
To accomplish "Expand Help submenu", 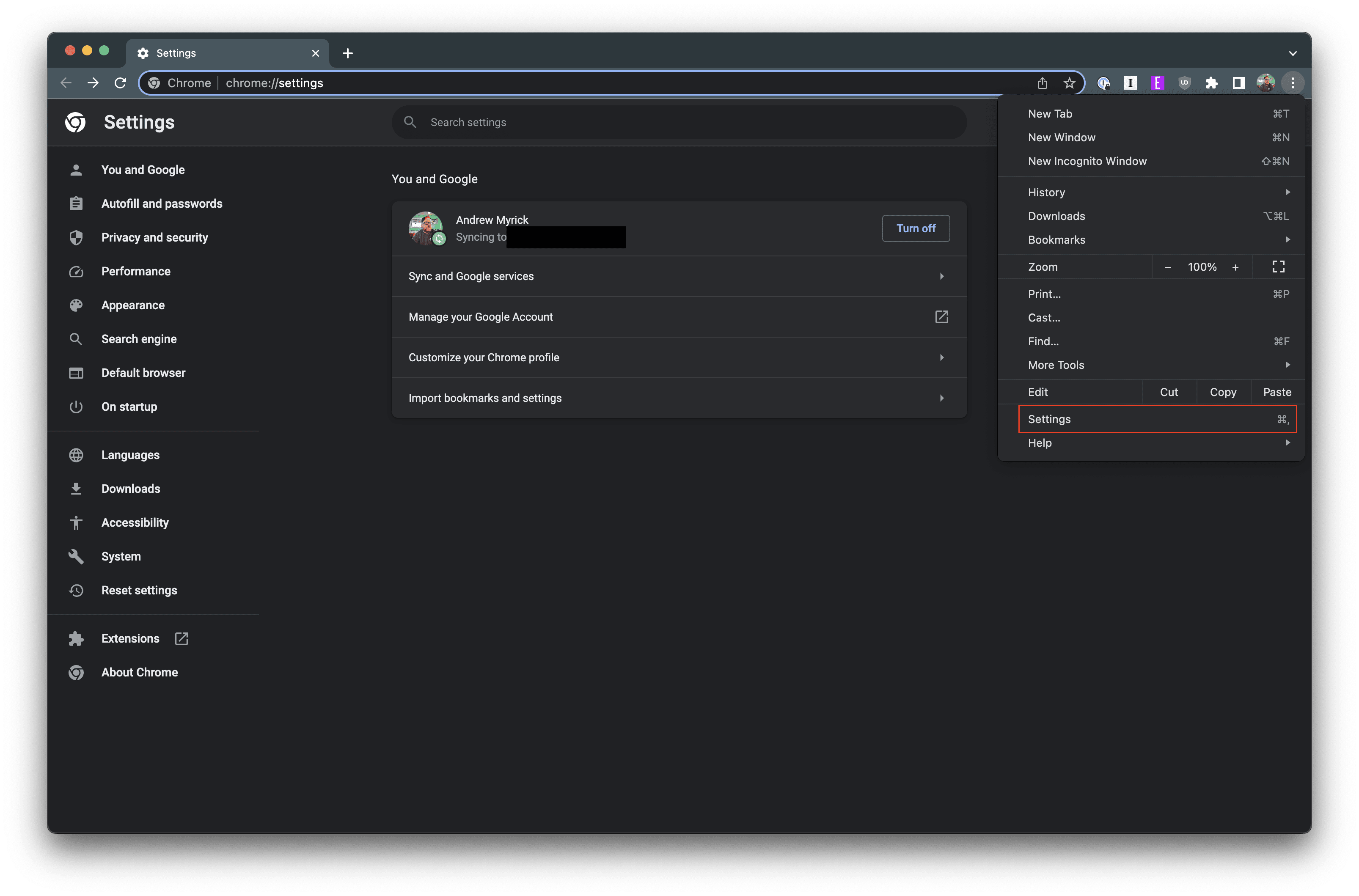I will 1151,443.
